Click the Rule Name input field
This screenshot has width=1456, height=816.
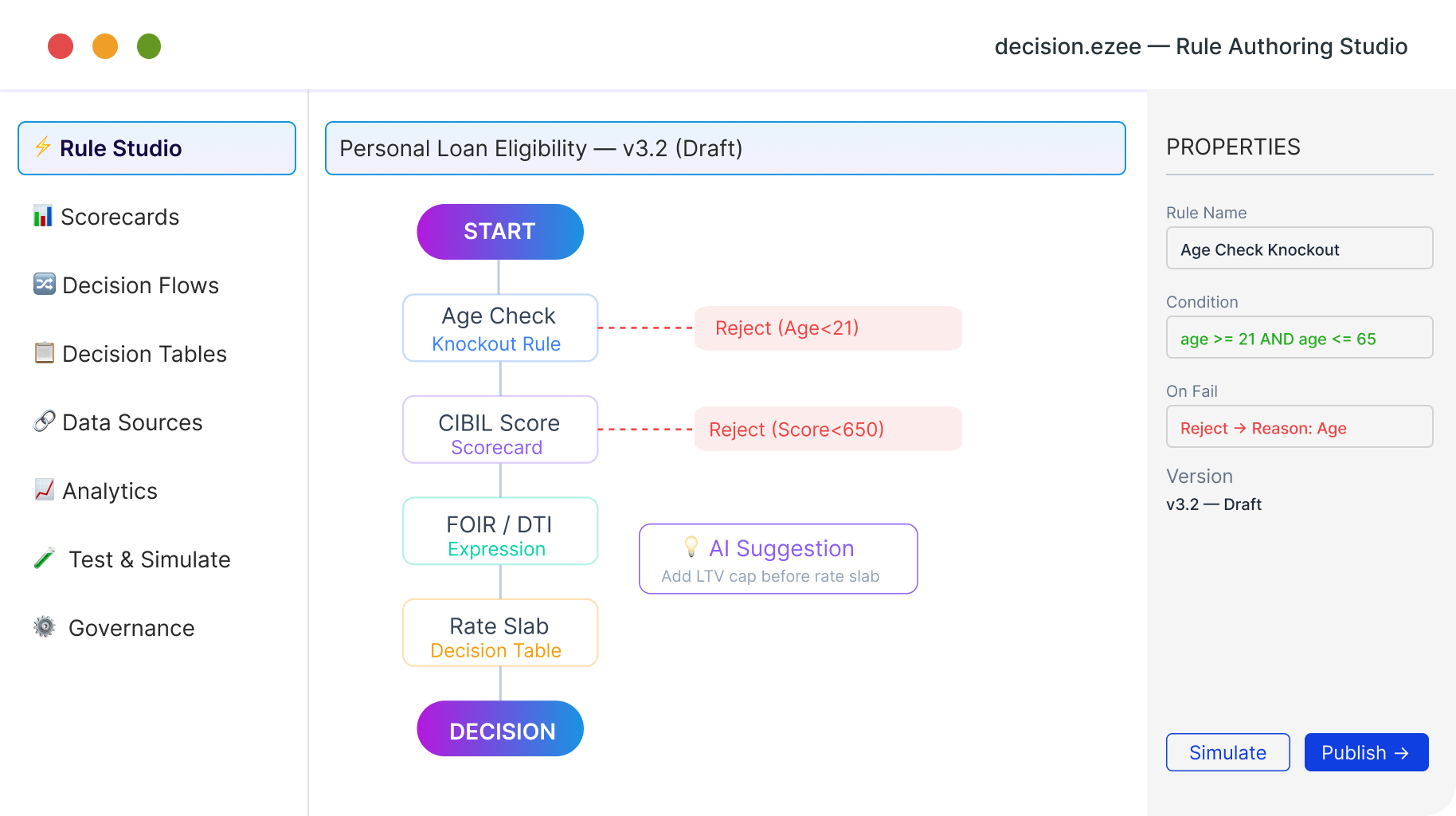[1299, 249]
